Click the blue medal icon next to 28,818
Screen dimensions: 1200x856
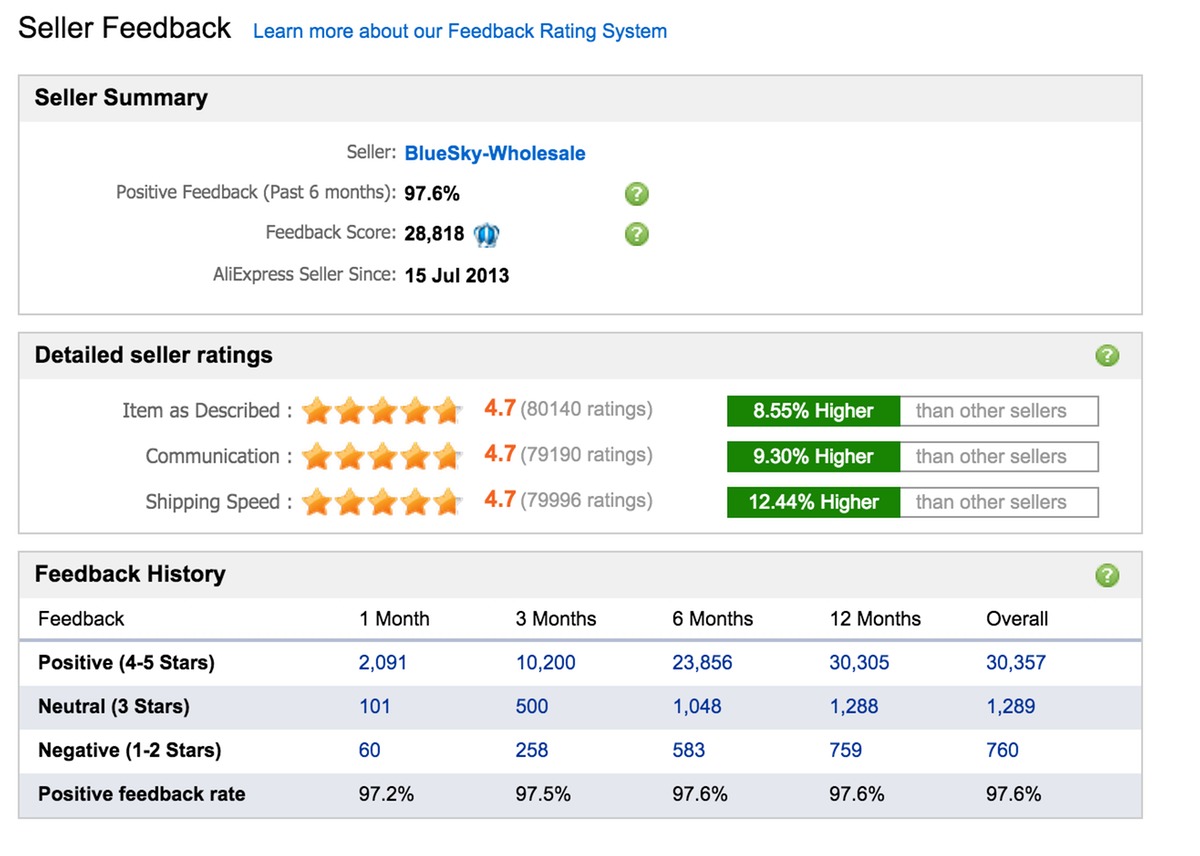pos(487,234)
